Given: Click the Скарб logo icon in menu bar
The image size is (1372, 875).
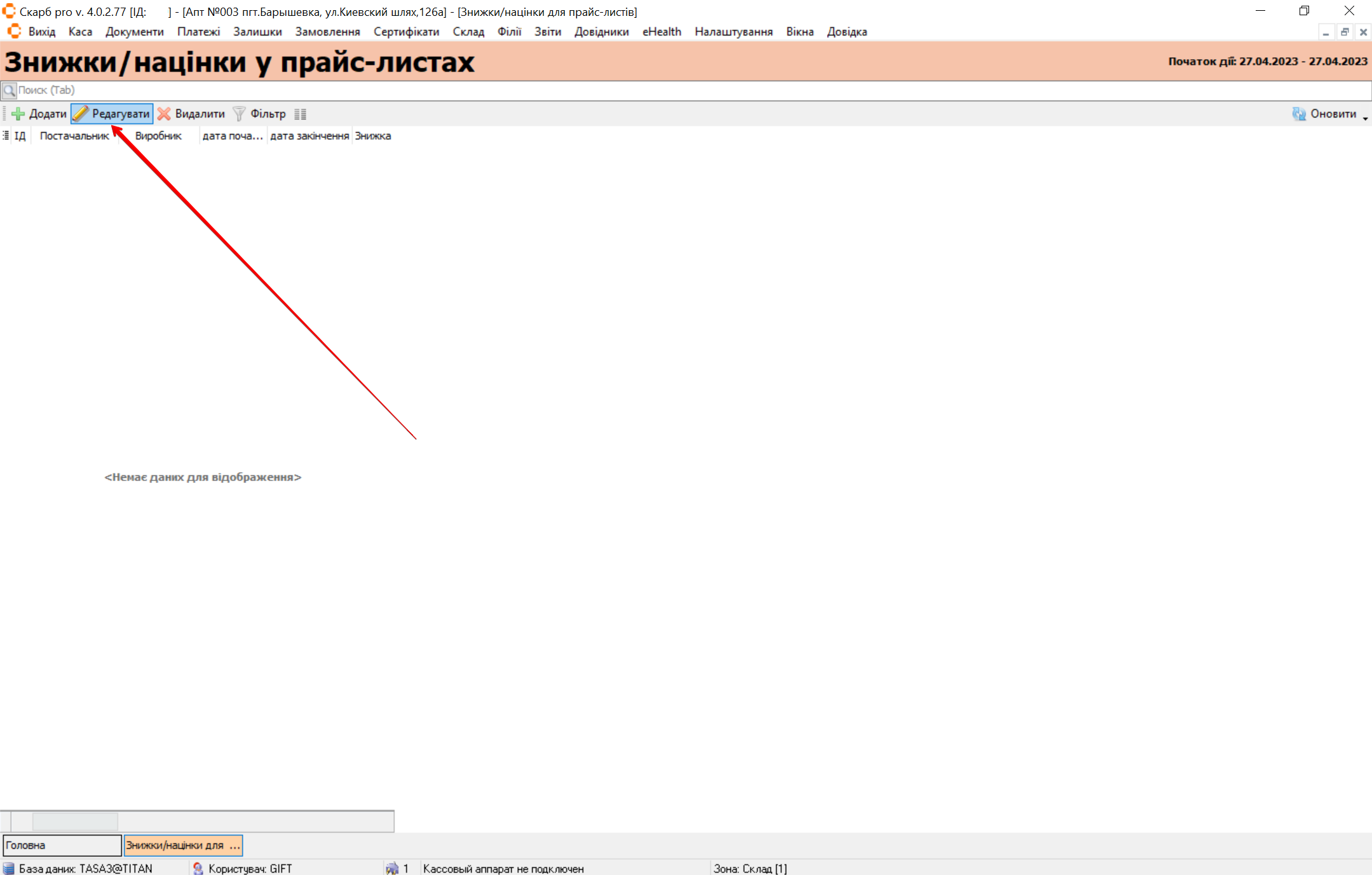Looking at the screenshot, I should click(x=14, y=31).
